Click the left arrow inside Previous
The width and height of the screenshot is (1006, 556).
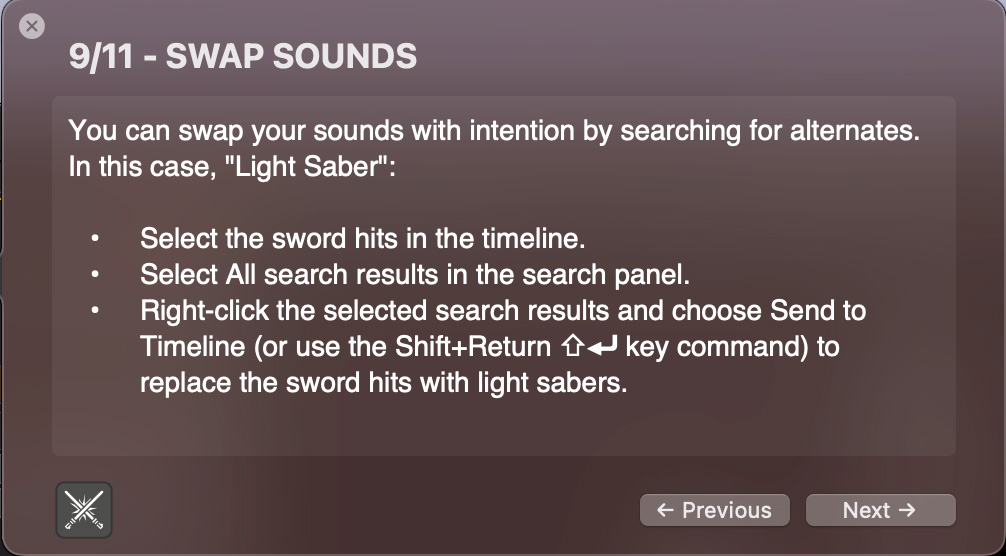[x=665, y=510]
